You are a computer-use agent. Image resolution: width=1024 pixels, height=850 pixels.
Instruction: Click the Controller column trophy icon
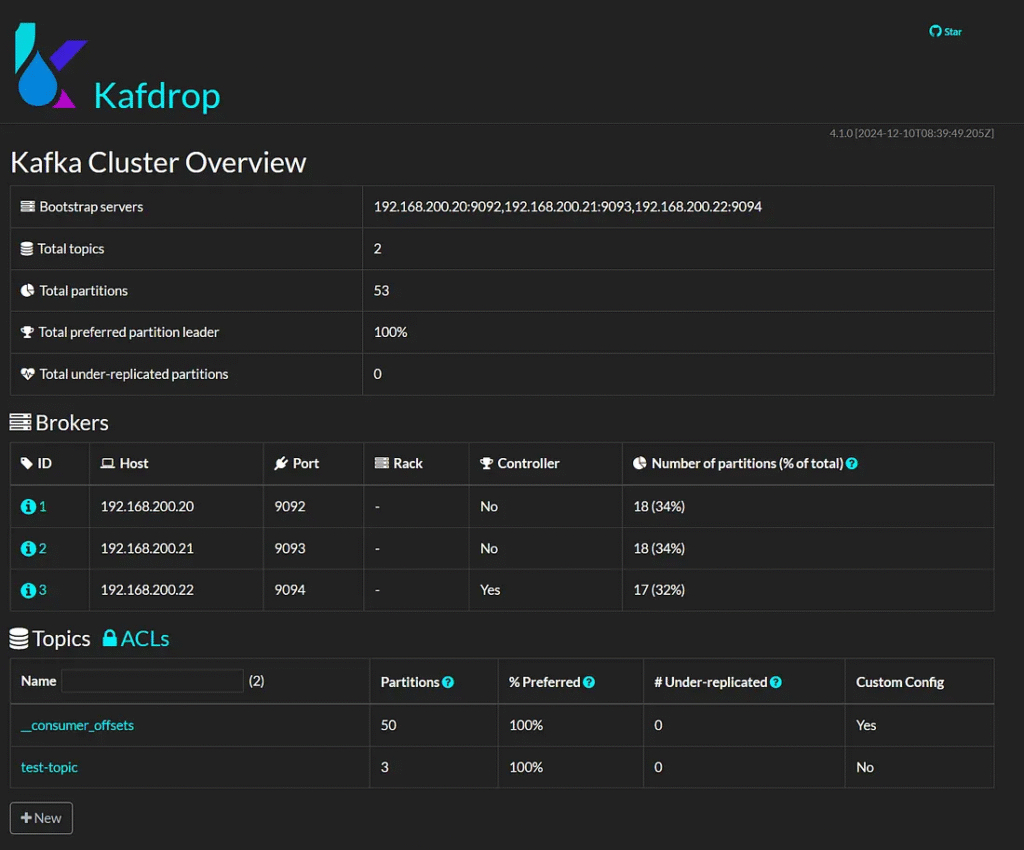click(487, 464)
